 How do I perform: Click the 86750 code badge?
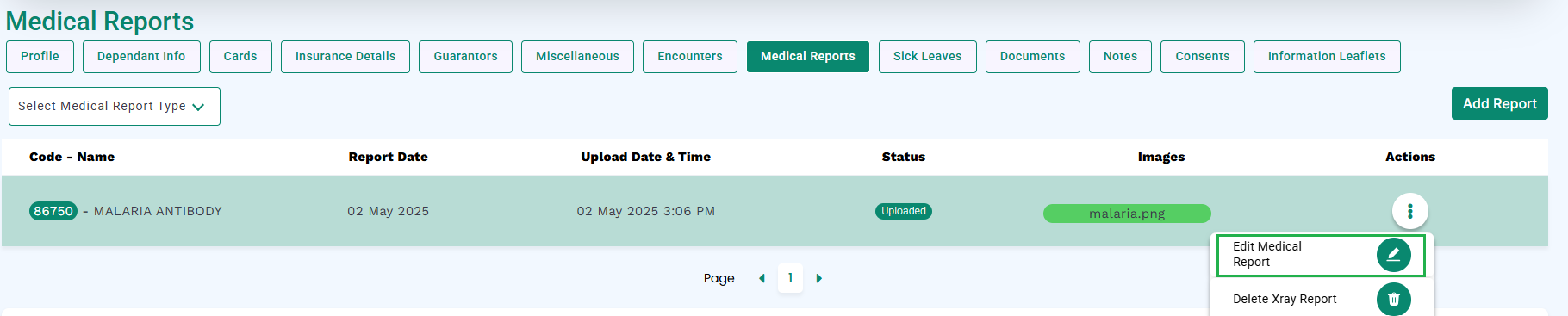pos(53,211)
